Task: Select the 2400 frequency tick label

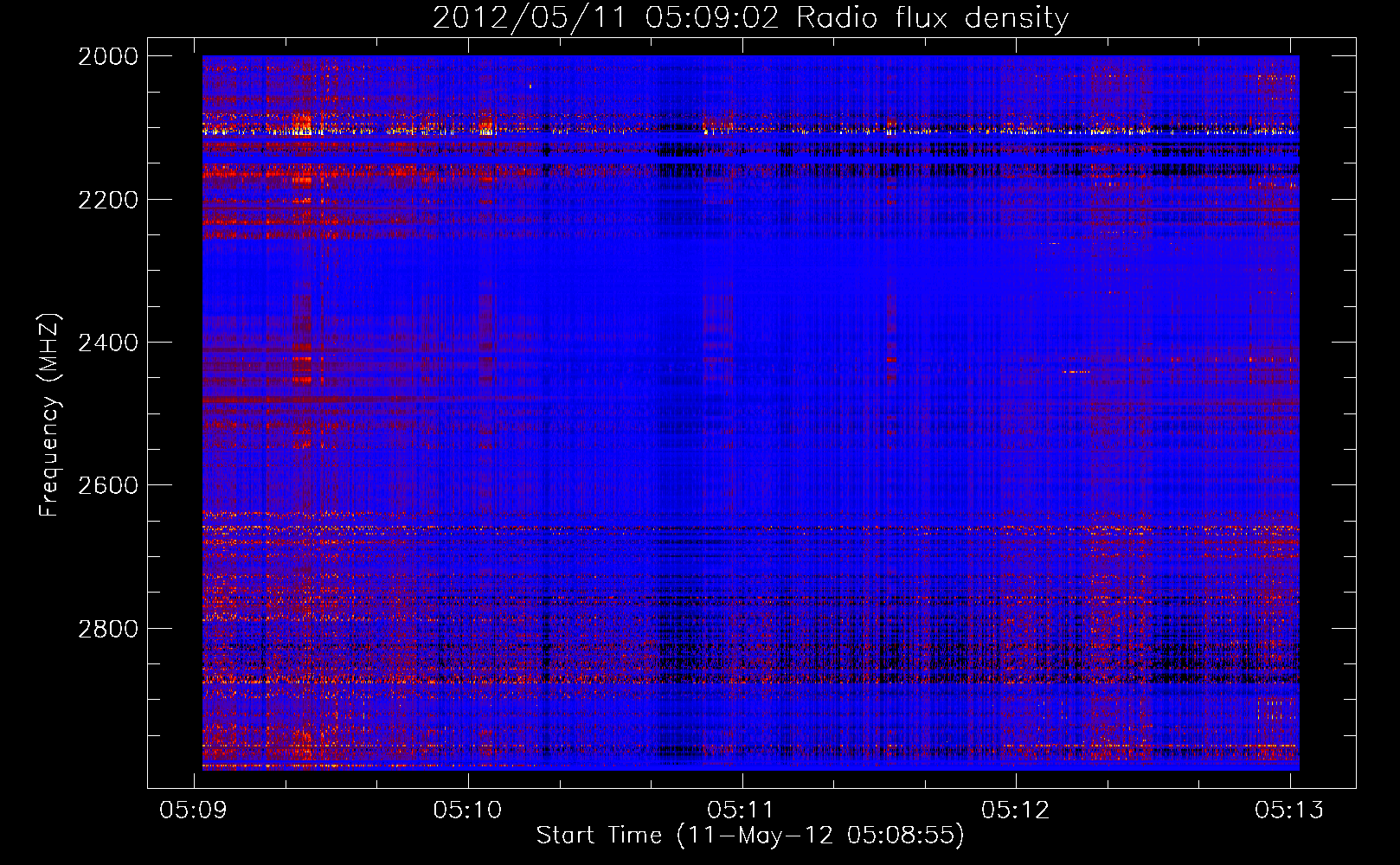Action: [x=108, y=343]
